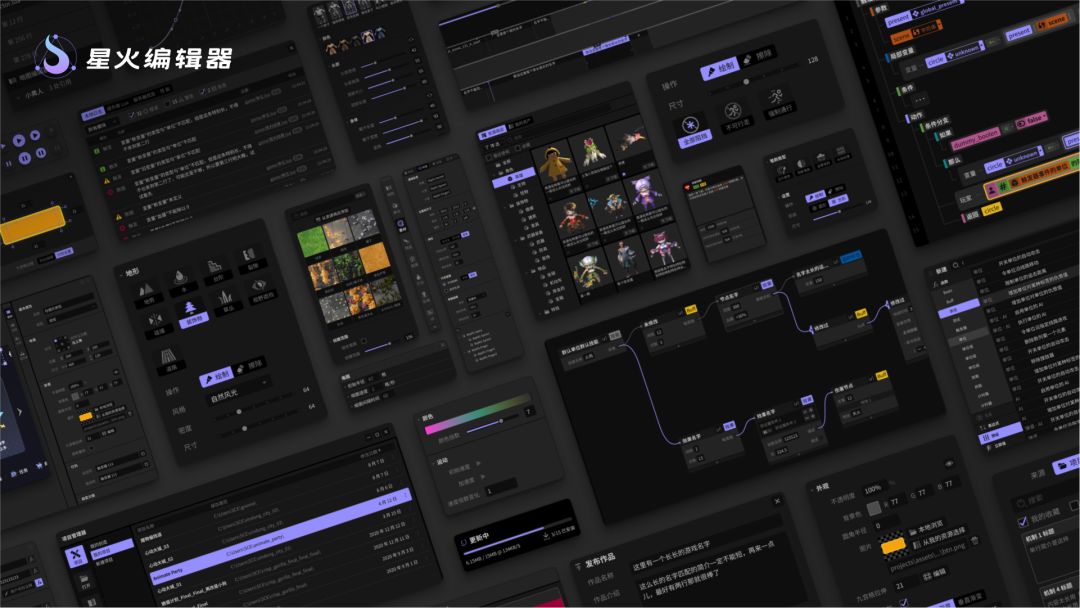Click the 绘制 button in the 地形 panel
This screenshot has width=1080, height=608.
click(x=216, y=377)
